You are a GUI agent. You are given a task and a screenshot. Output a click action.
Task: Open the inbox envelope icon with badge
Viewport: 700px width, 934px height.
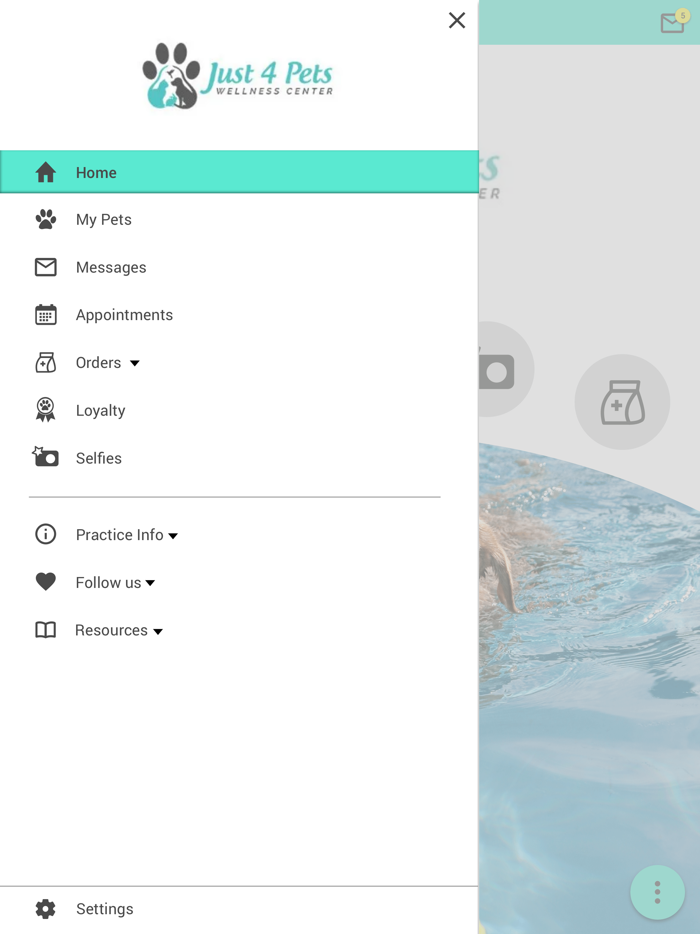point(674,21)
